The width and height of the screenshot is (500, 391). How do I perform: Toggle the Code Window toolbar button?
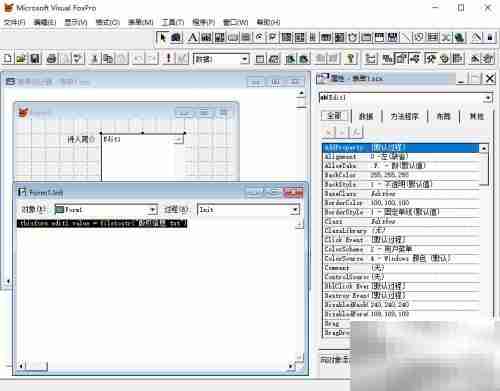pos(415,59)
